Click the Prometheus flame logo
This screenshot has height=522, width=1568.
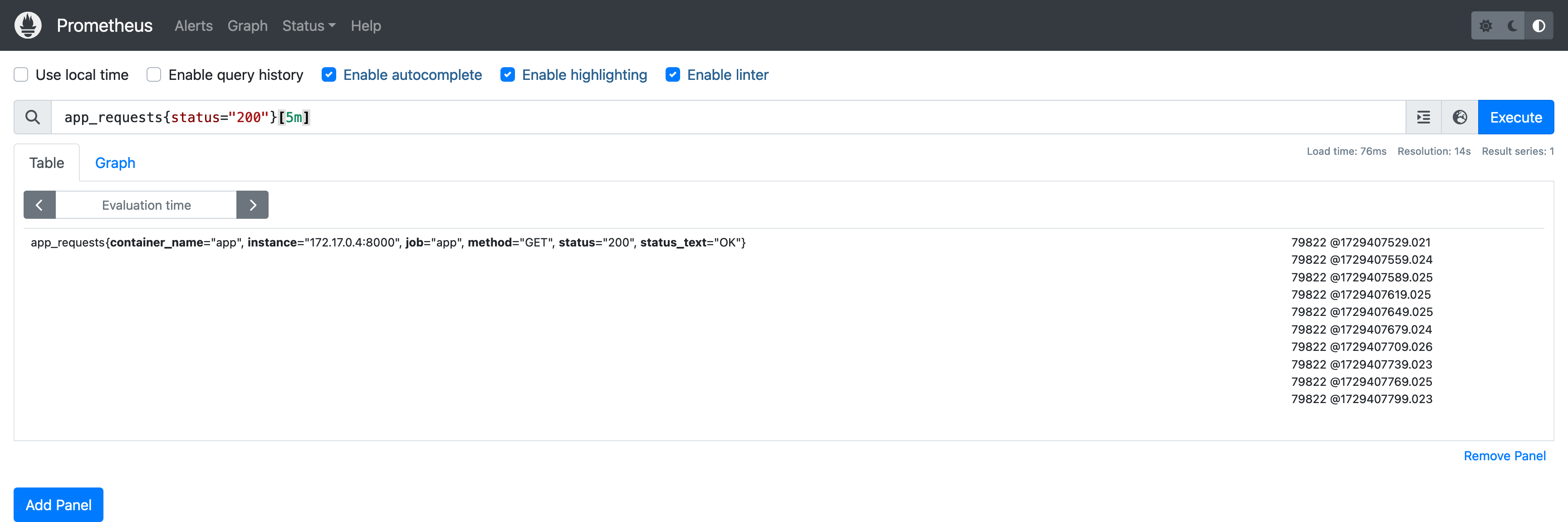[x=28, y=25]
